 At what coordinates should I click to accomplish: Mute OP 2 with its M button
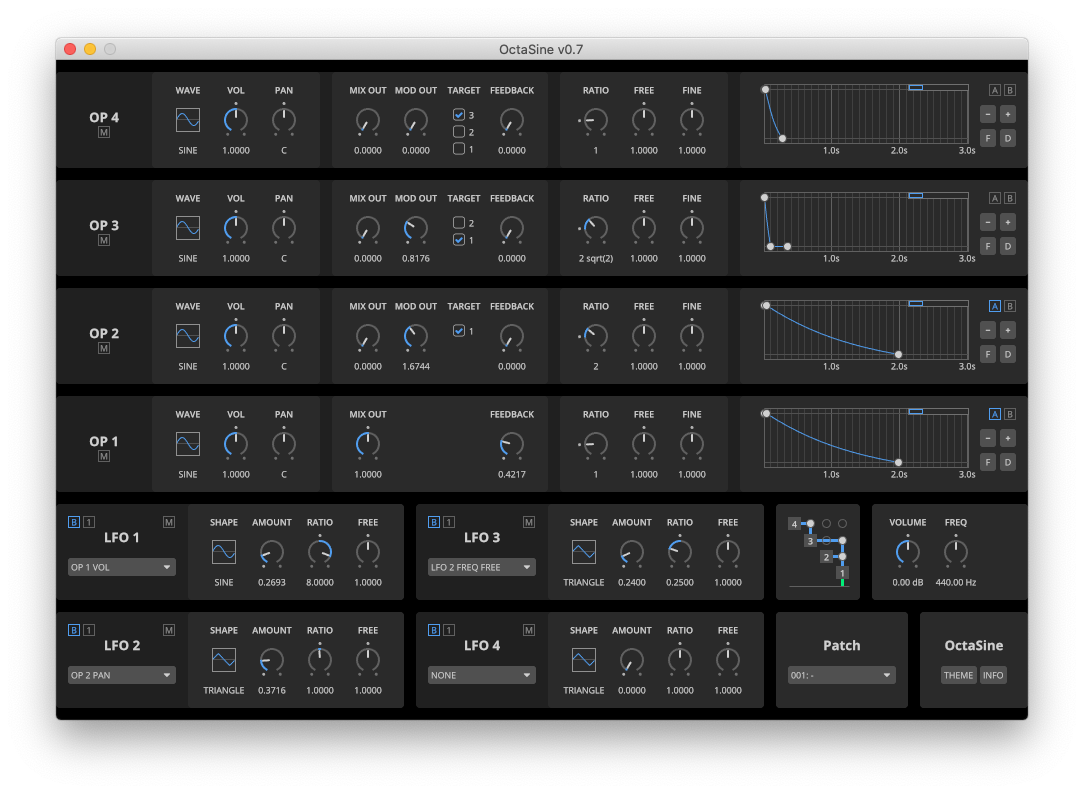click(104, 348)
